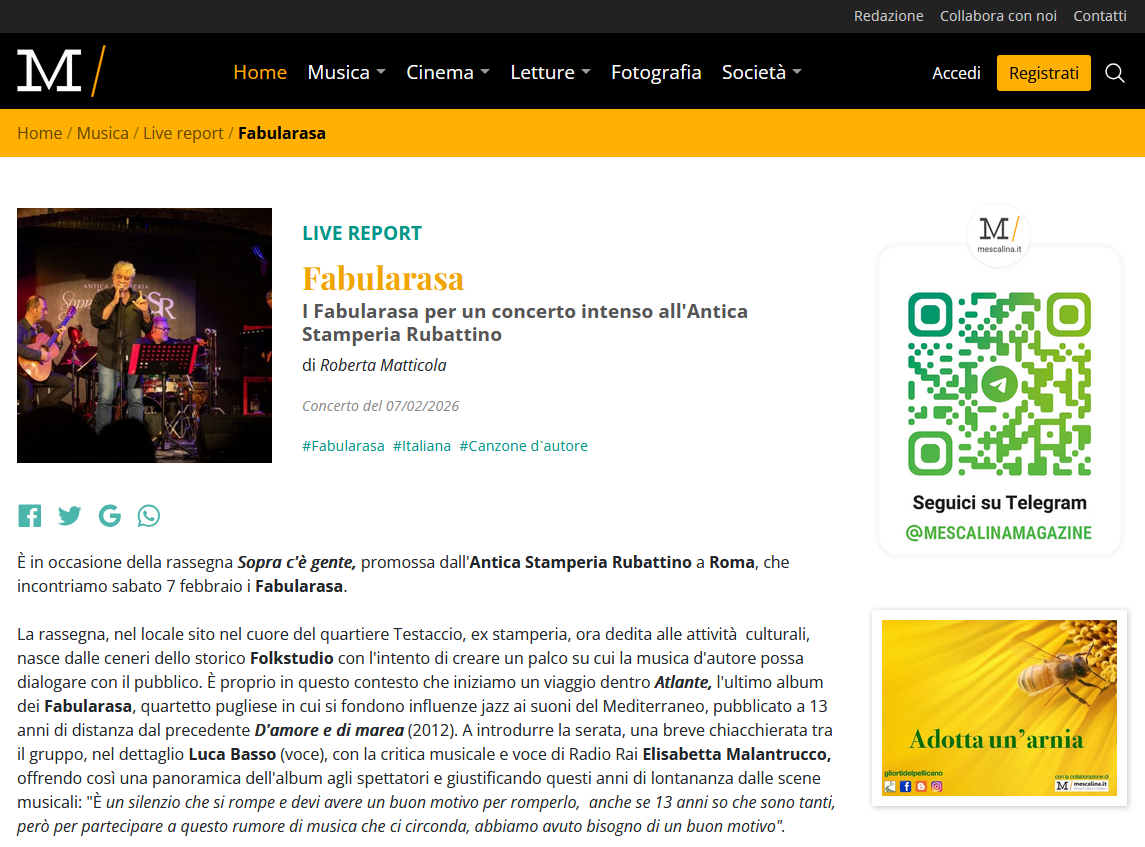The height and width of the screenshot is (847, 1145).
Task: Share article on Twitter
Action: (69, 516)
